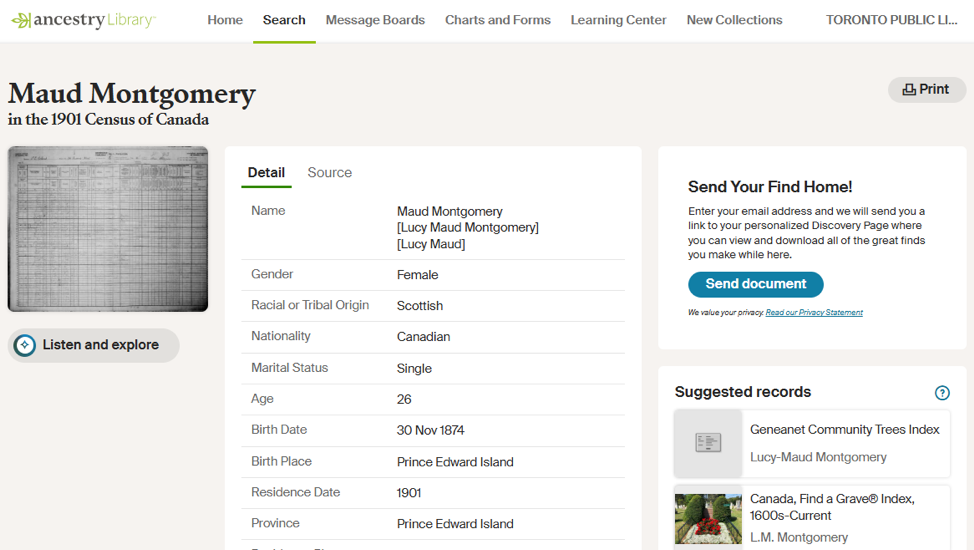Click Lucy-Maud Montgomery suggested name

coord(818,457)
